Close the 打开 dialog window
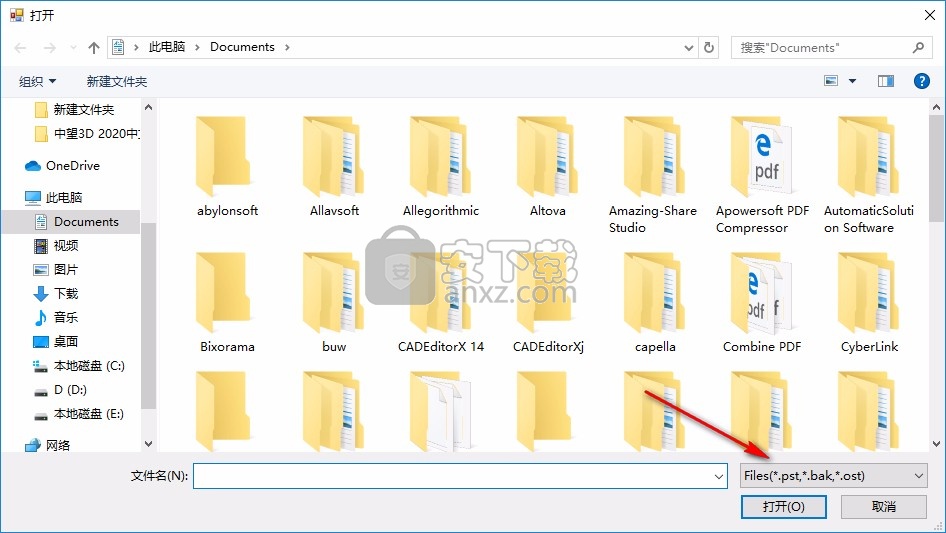Image resolution: width=946 pixels, height=533 pixels. pos(930,14)
